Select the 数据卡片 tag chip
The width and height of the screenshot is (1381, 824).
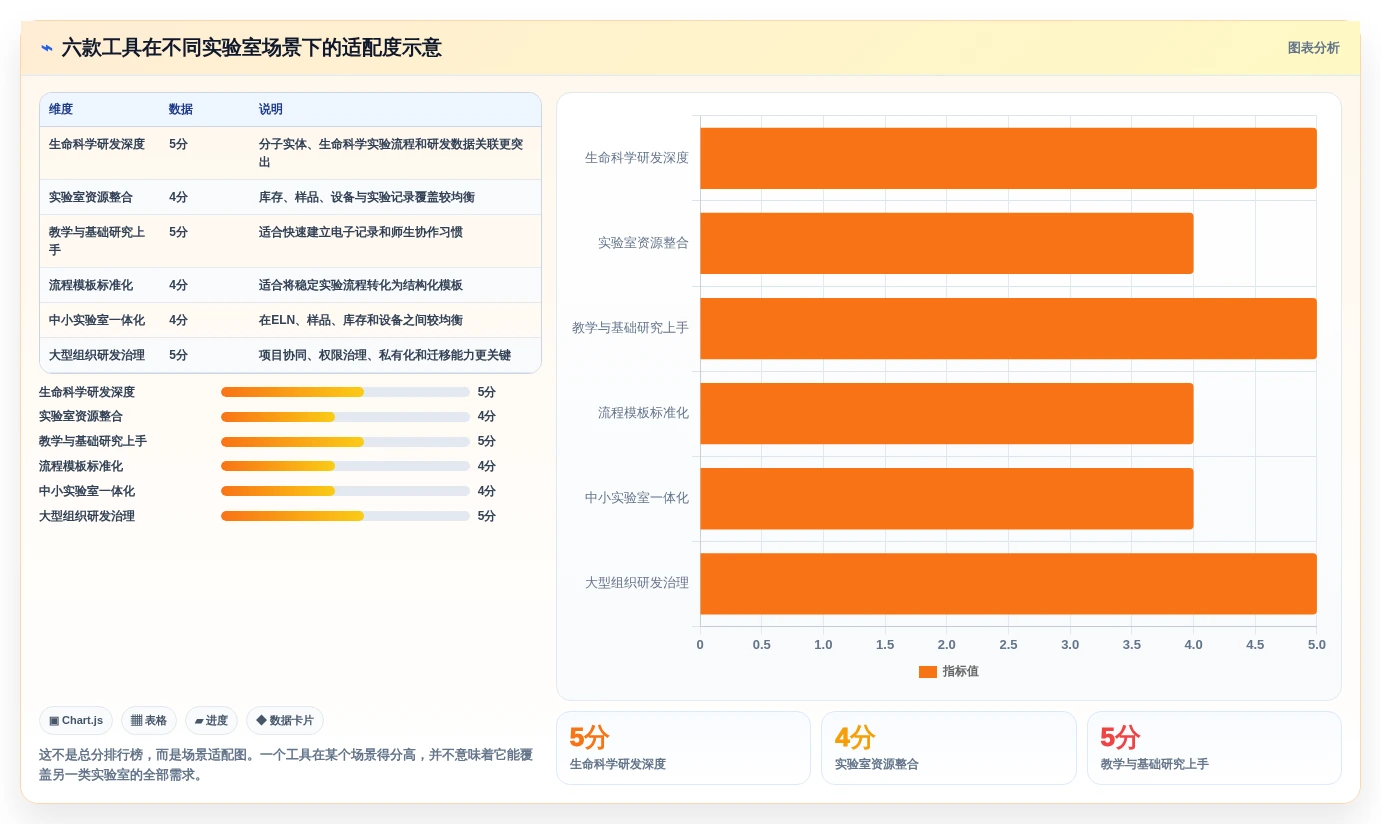pyautogui.click(x=285, y=720)
